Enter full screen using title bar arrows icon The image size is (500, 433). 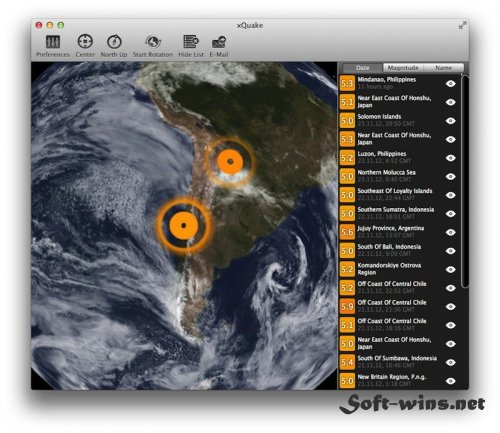(462, 25)
